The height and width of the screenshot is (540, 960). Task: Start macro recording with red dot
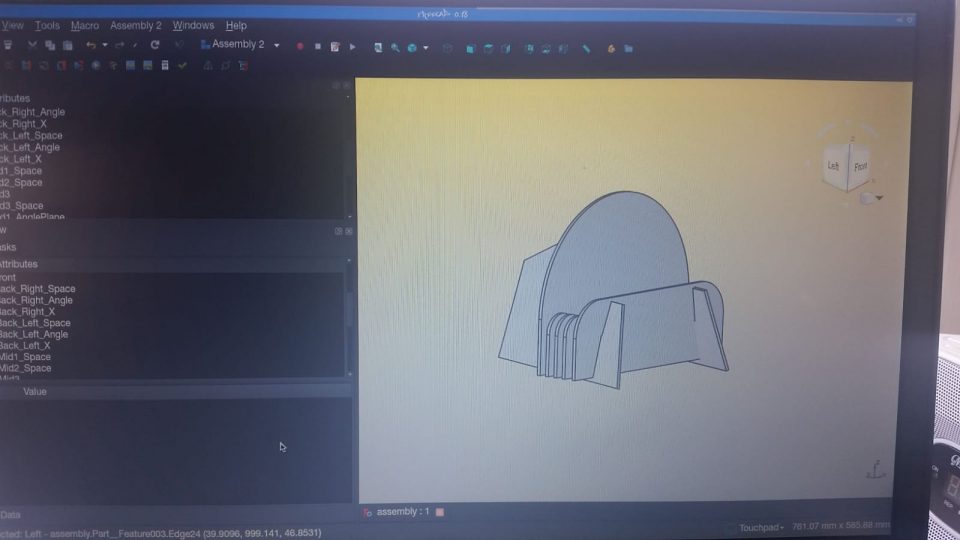coord(300,47)
